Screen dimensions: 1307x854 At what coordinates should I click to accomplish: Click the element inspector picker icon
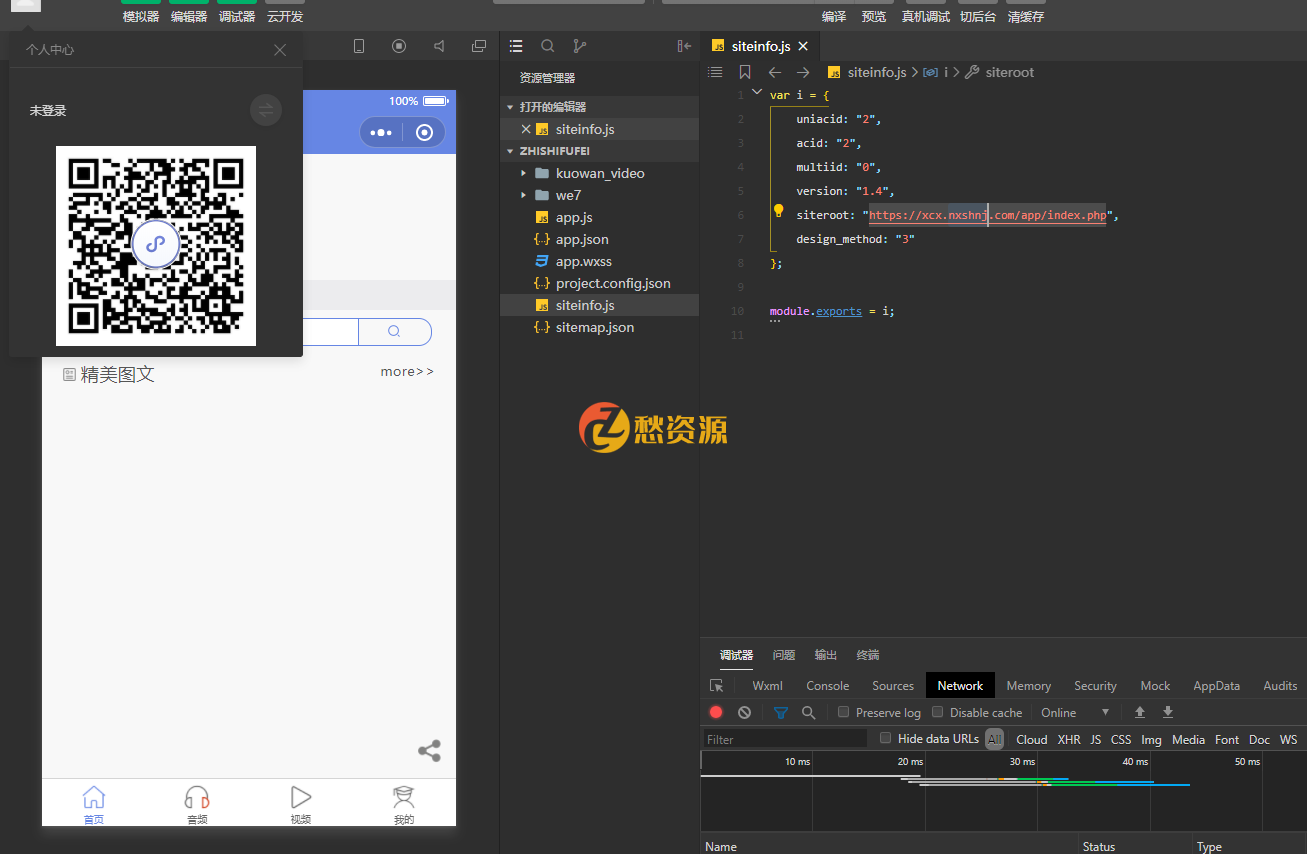tap(717, 686)
